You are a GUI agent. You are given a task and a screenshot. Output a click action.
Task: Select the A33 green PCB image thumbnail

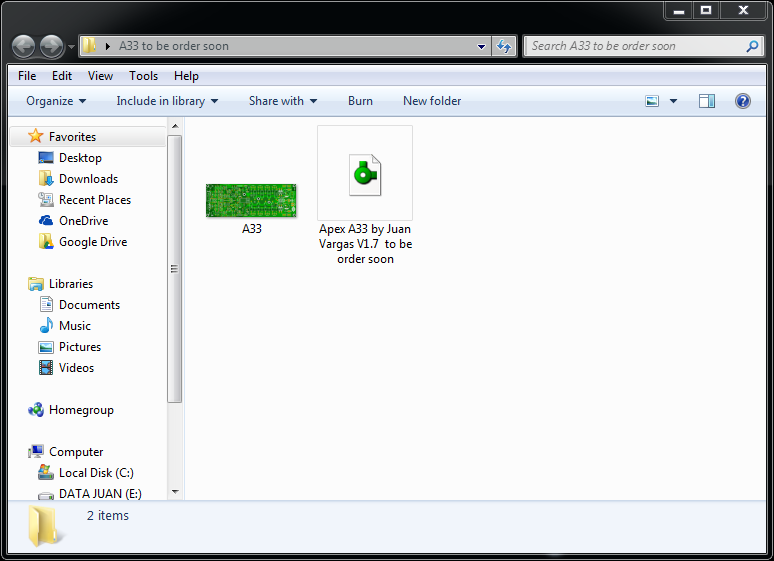251,200
